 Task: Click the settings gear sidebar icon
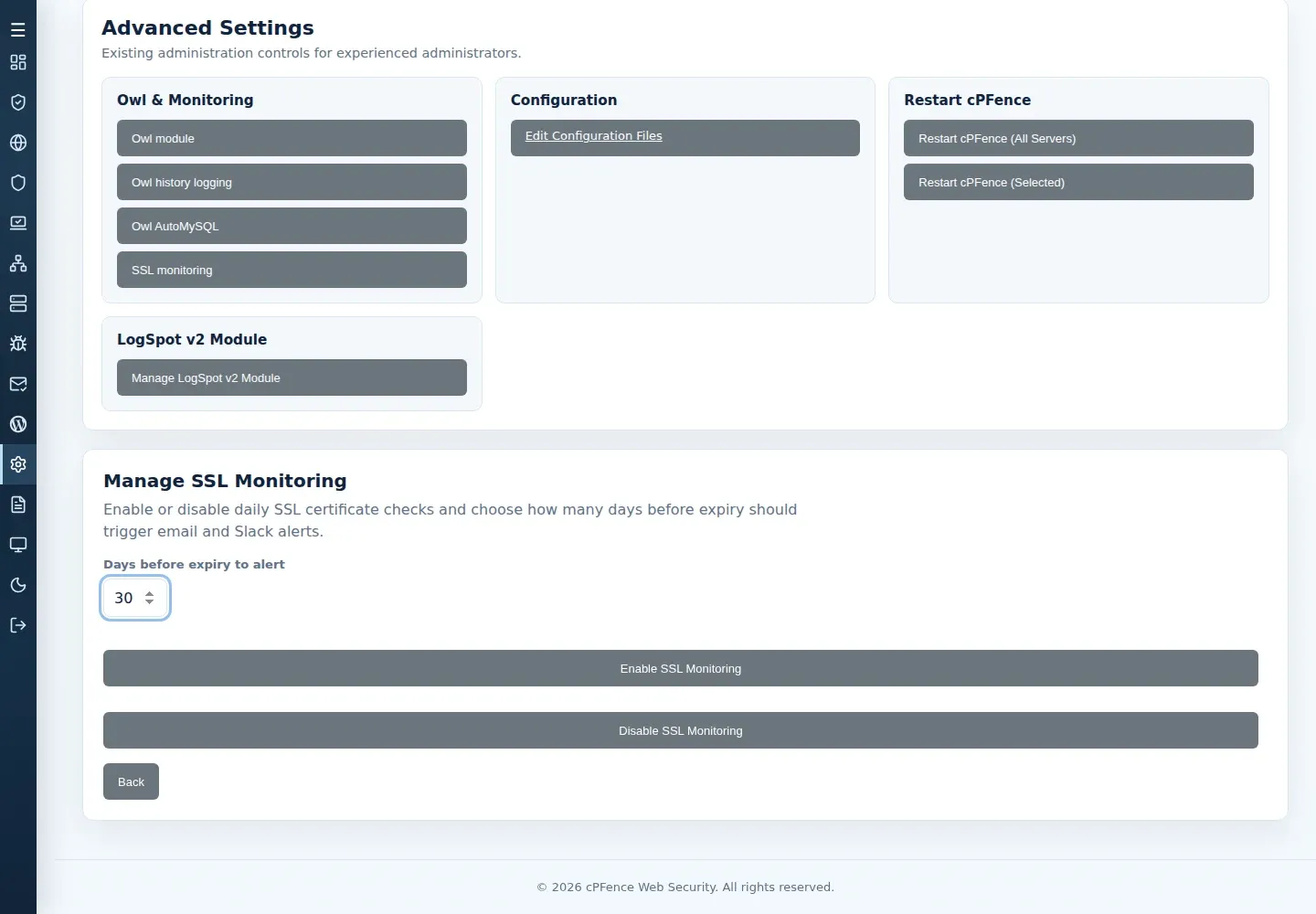pyautogui.click(x=18, y=464)
